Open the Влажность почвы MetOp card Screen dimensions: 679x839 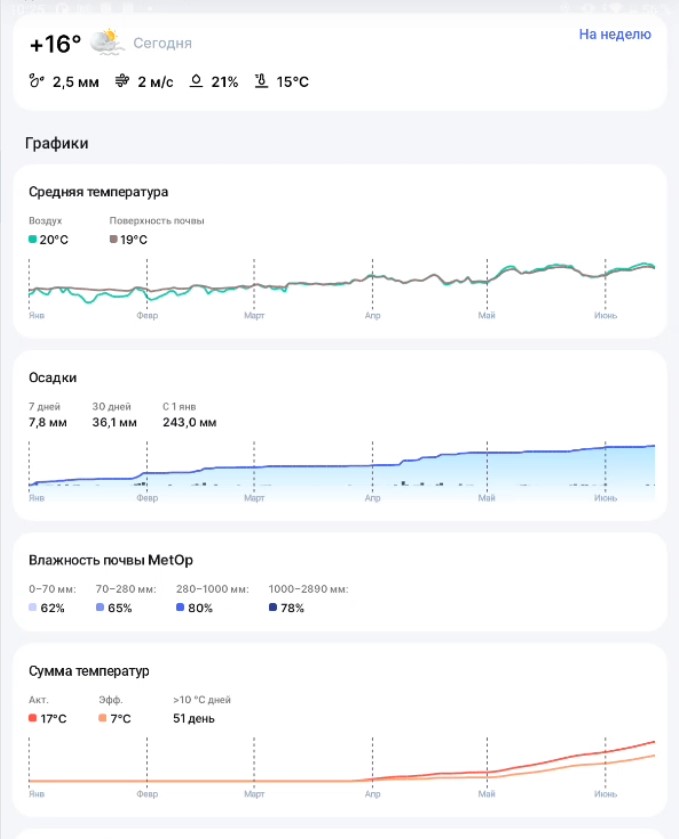tap(340, 582)
